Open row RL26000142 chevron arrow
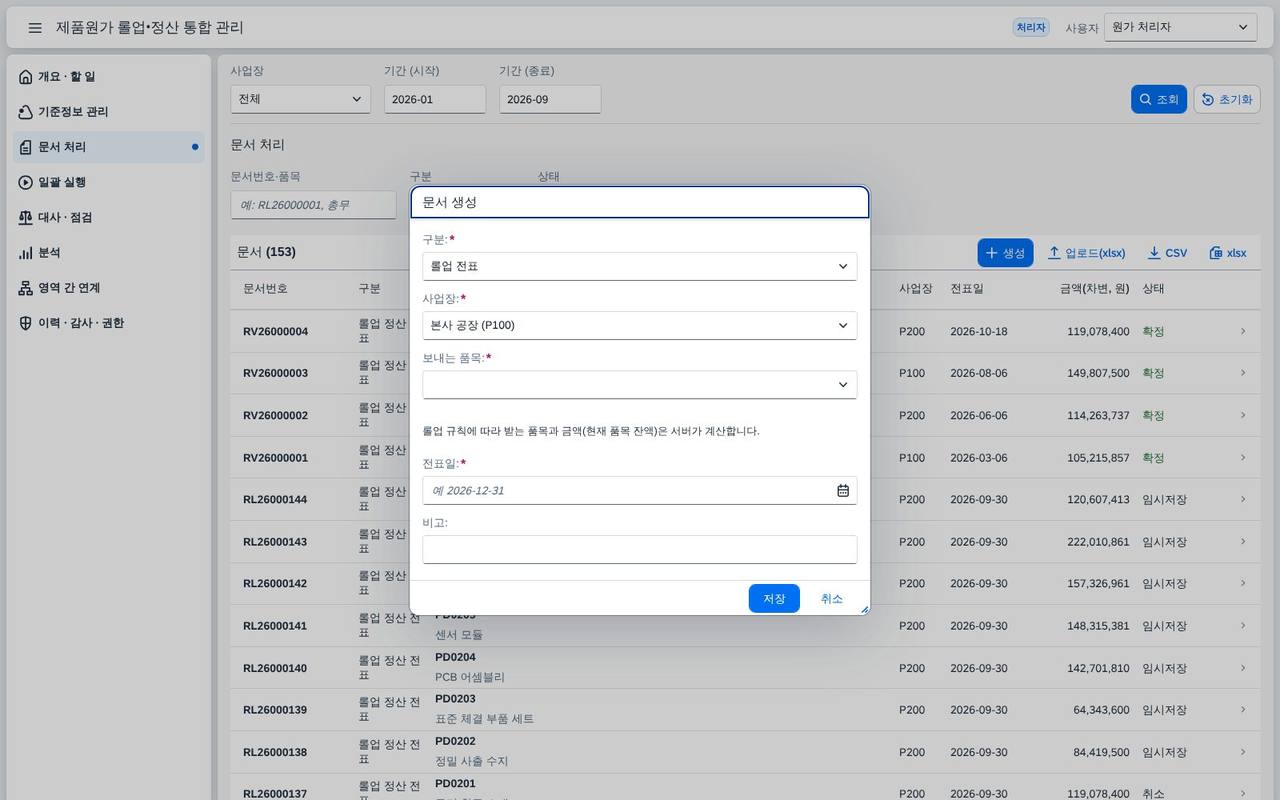Screen dimensions: 1280x800 (1243, 583)
